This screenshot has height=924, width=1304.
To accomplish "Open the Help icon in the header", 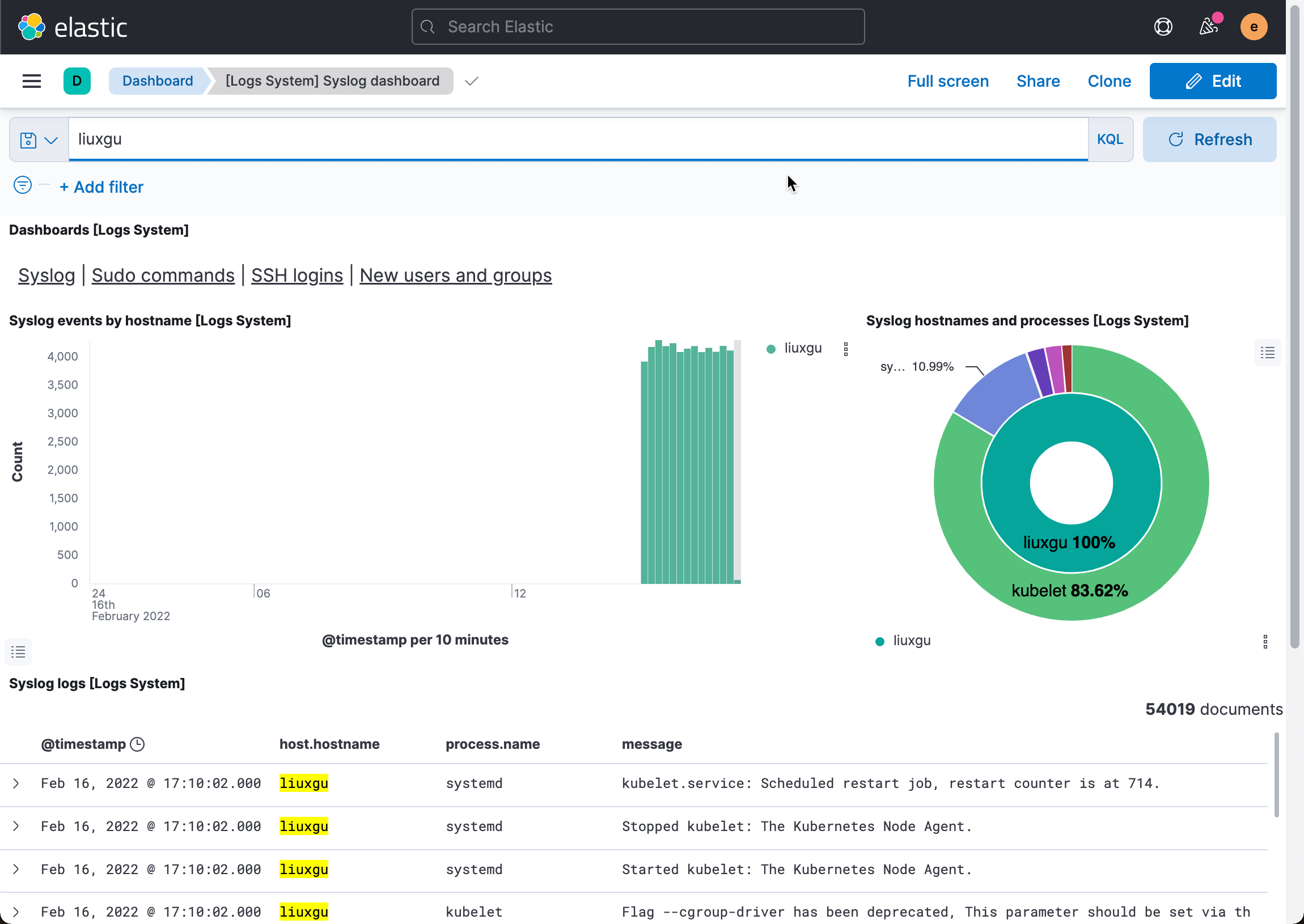I will coord(1163,26).
